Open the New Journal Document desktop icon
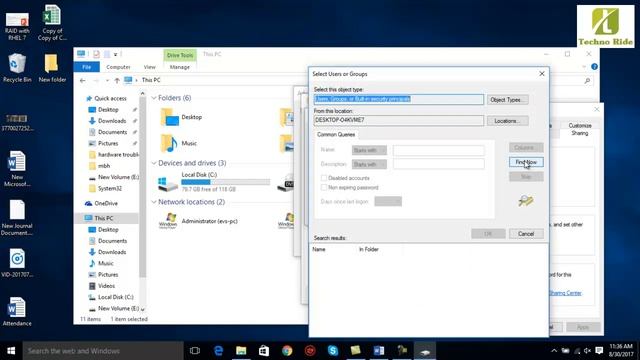The width and height of the screenshot is (640, 360). [17, 218]
